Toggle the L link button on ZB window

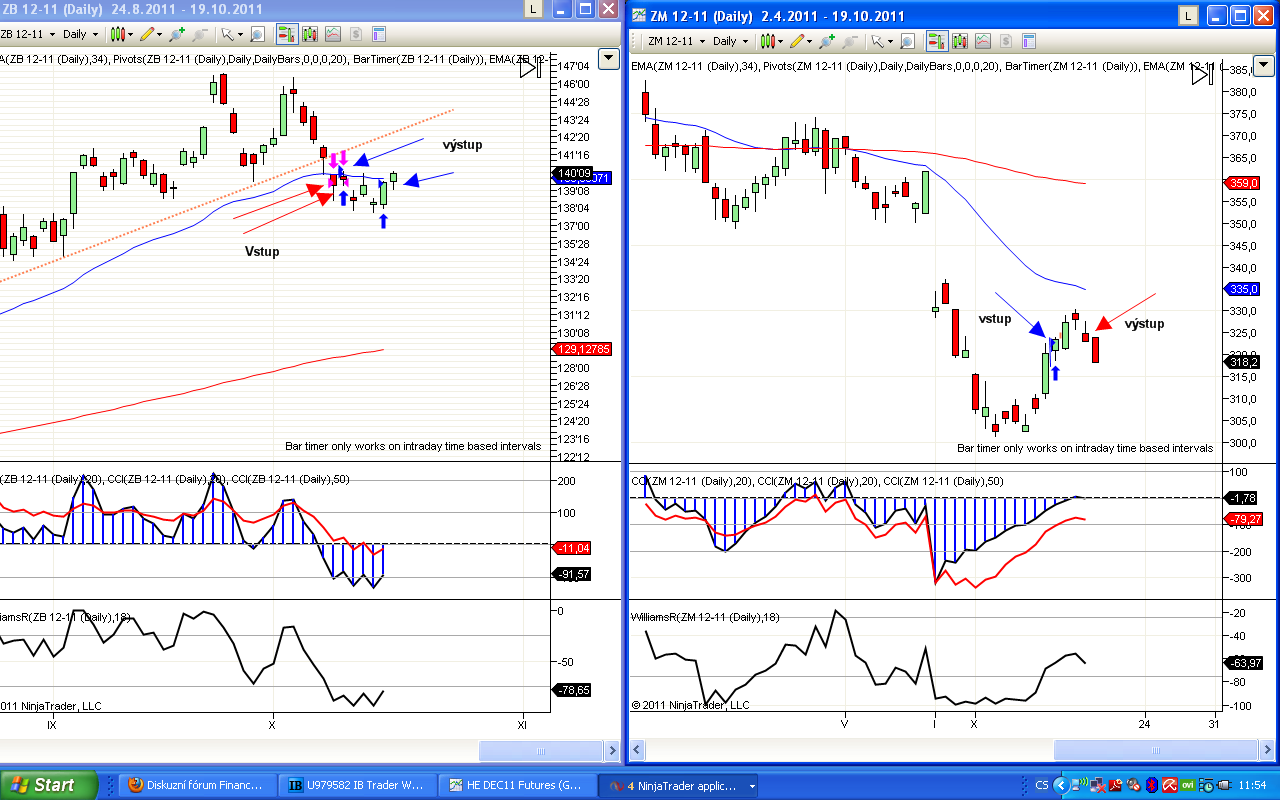click(x=533, y=9)
